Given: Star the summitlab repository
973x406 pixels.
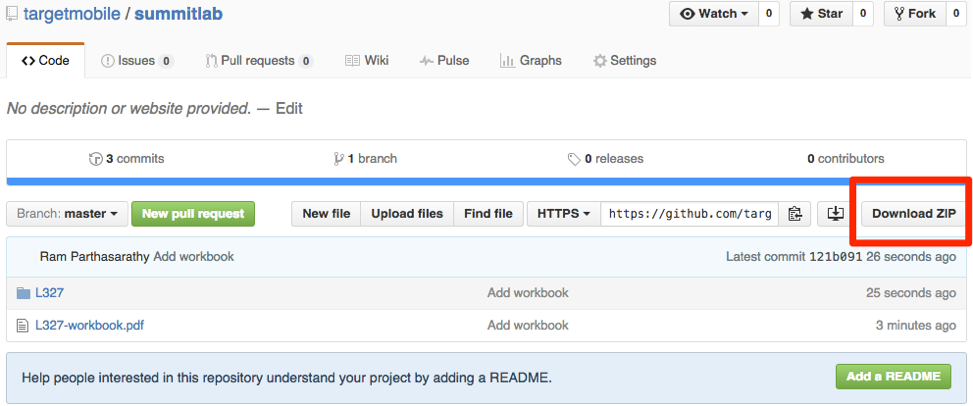Looking at the screenshot, I should click(x=821, y=14).
